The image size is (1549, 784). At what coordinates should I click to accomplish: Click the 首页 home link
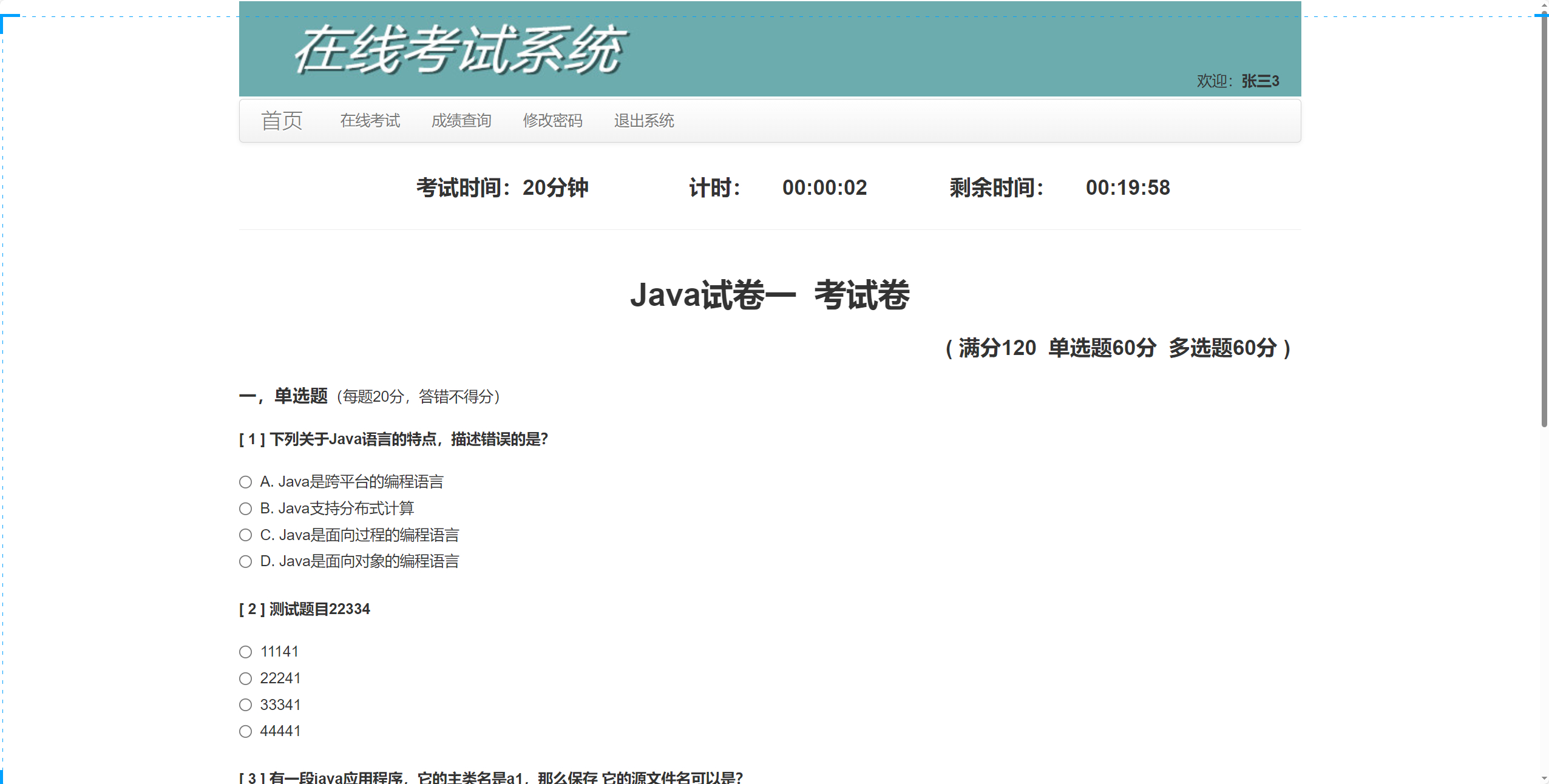tap(282, 121)
